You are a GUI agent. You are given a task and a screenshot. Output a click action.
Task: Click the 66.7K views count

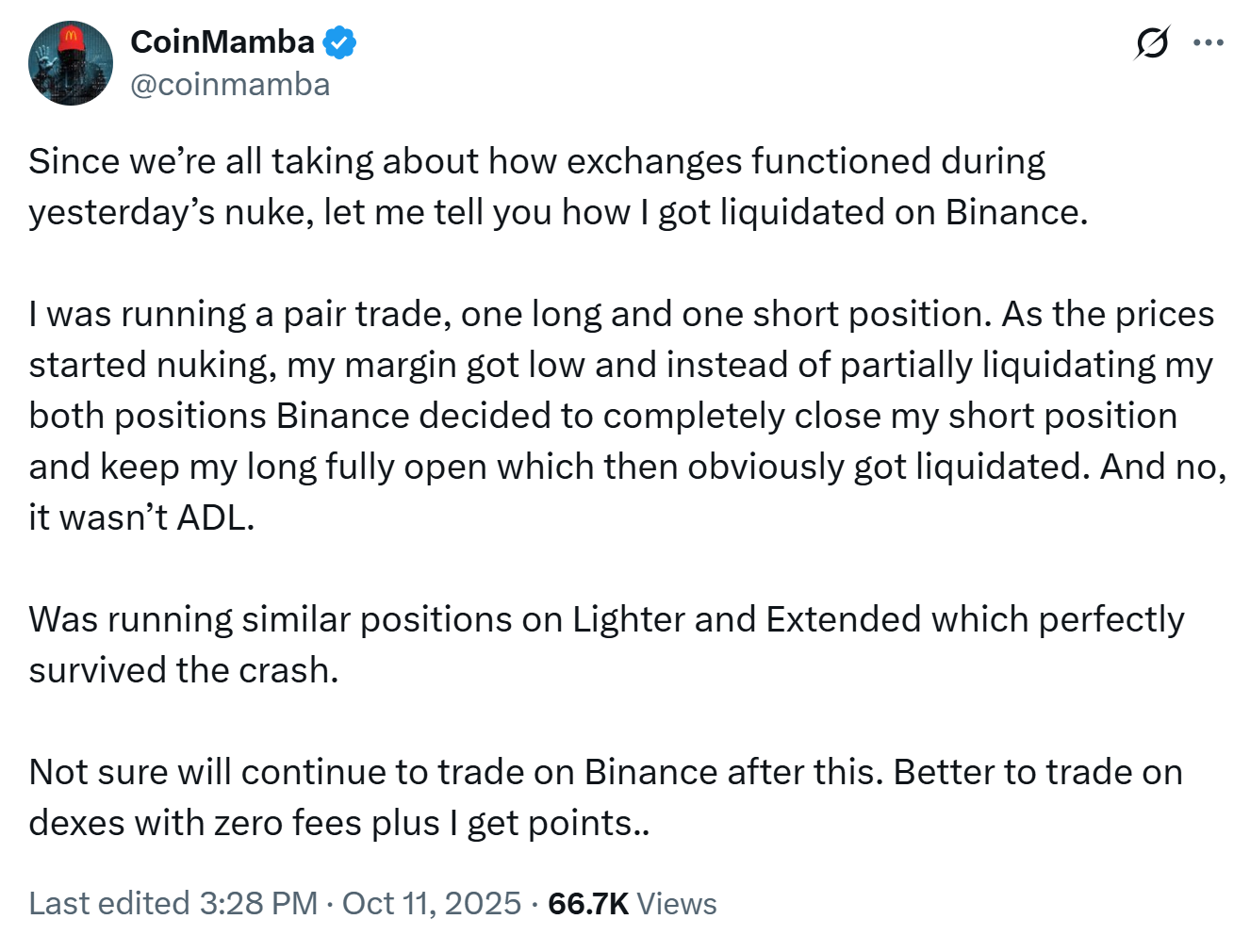click(x=587, y=903)
